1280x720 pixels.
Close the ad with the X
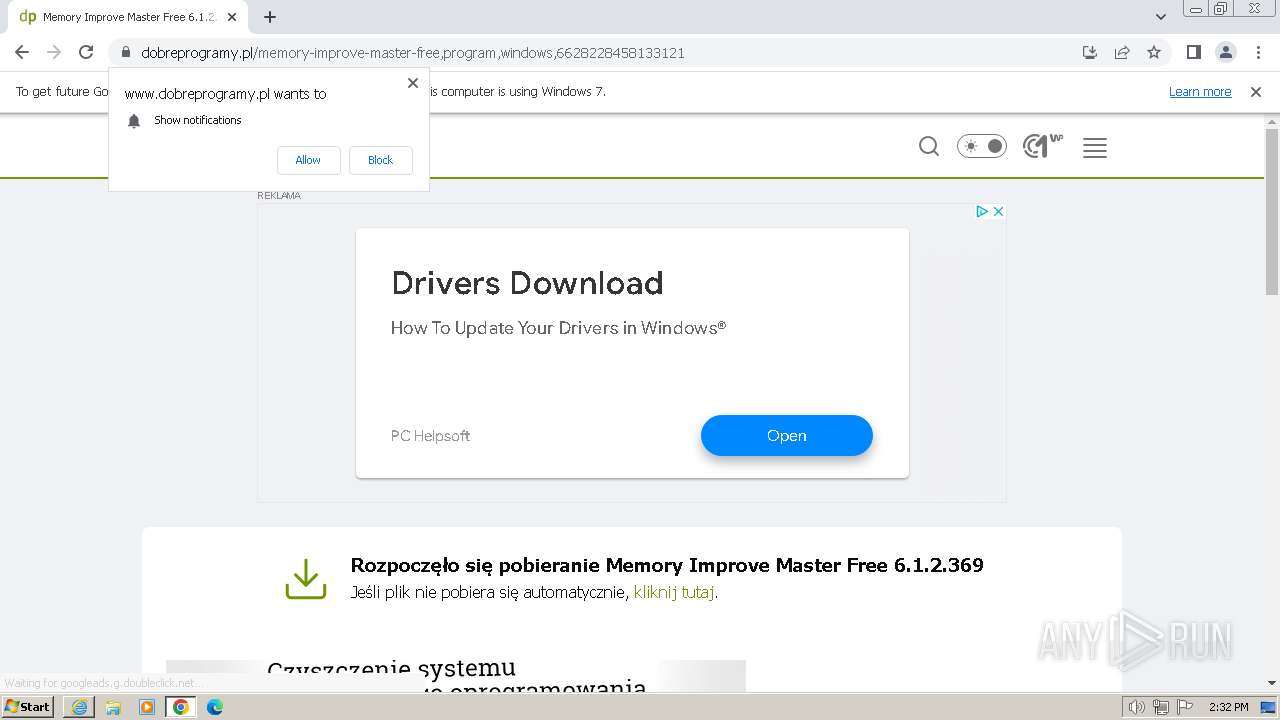(998, 211)
